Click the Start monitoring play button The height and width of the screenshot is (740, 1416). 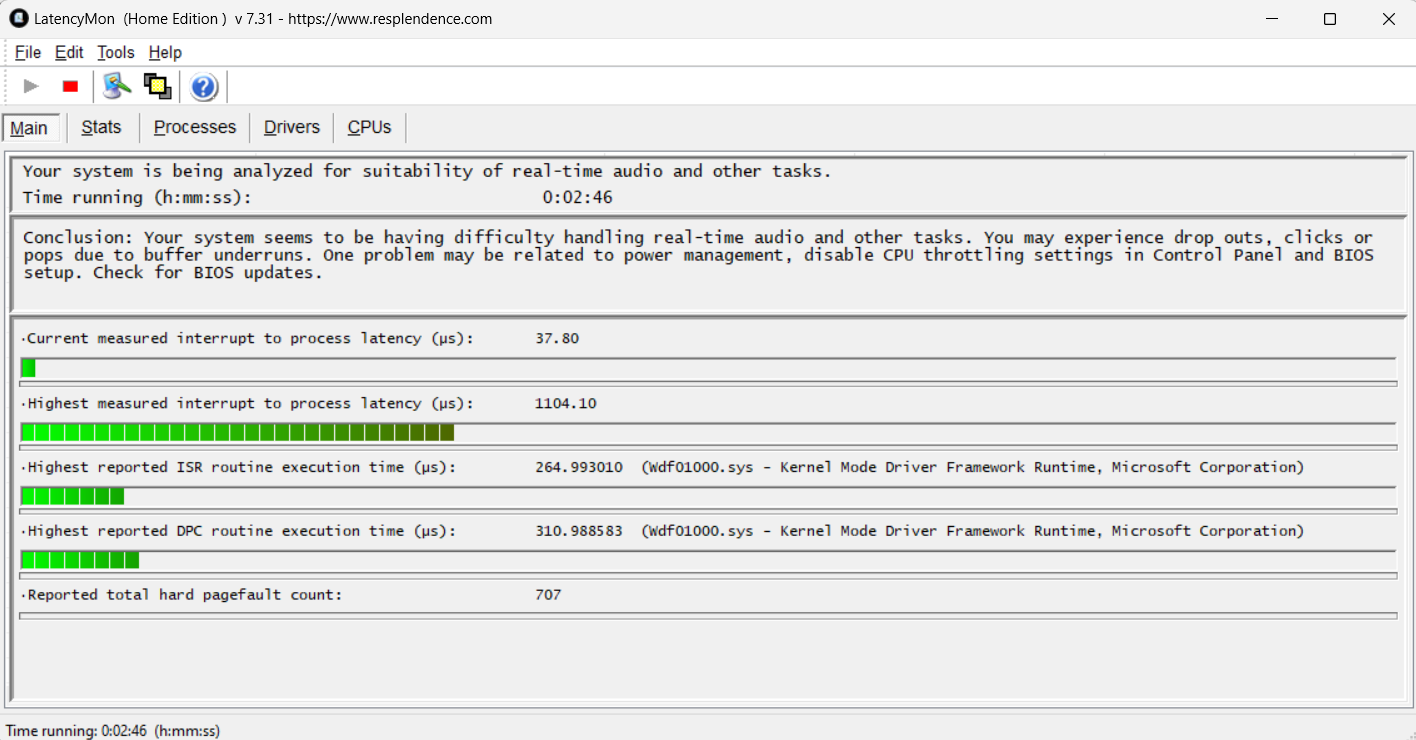pos(31,87)
